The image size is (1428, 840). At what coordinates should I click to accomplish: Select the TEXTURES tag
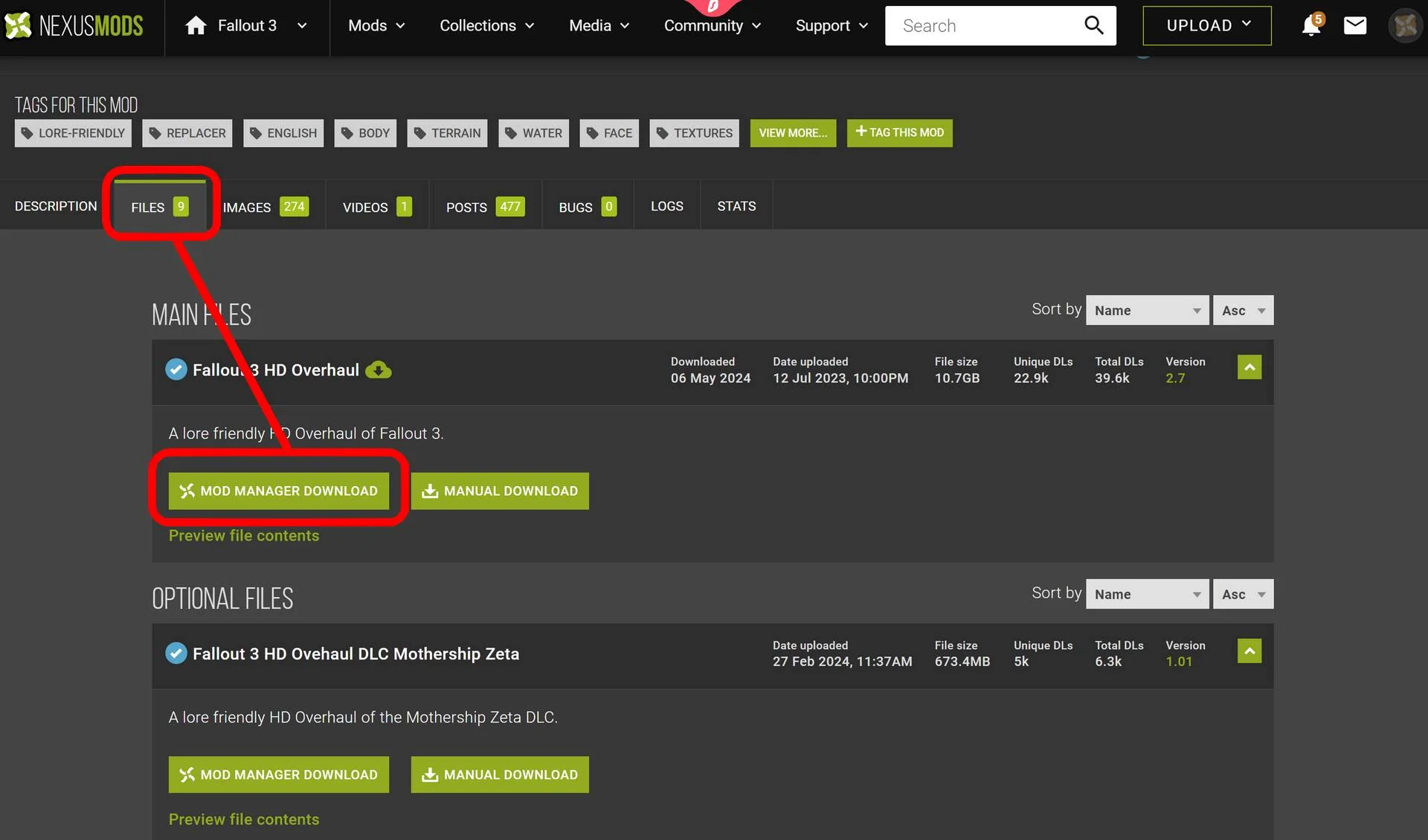(695, 133)
